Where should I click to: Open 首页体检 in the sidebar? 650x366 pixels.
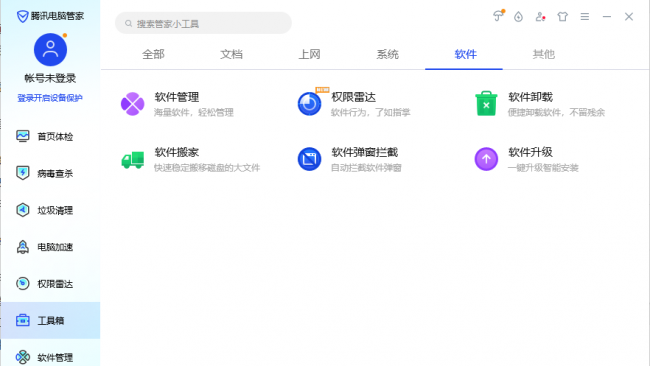tap(50, 136)
